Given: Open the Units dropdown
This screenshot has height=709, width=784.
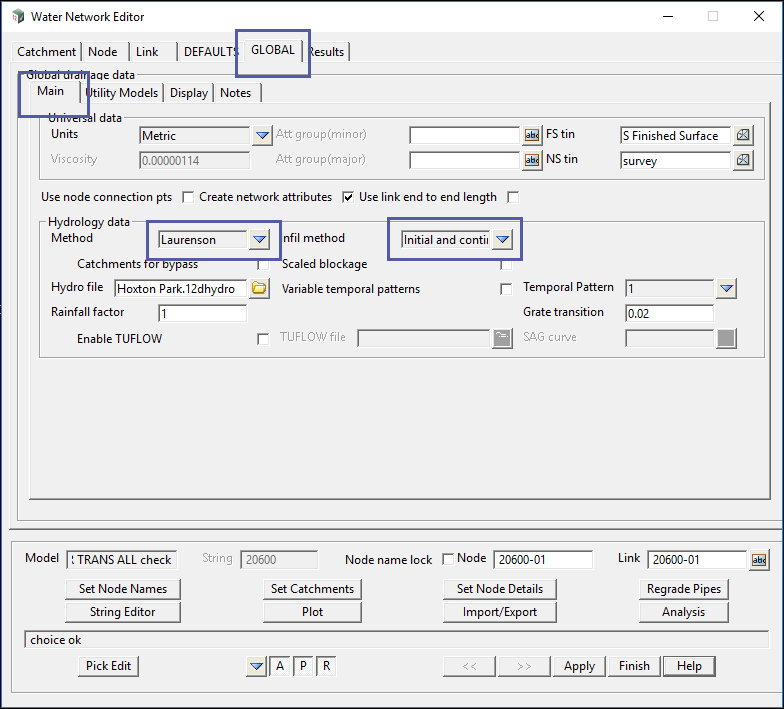Looking at the screenshot, I should point(261,135).
